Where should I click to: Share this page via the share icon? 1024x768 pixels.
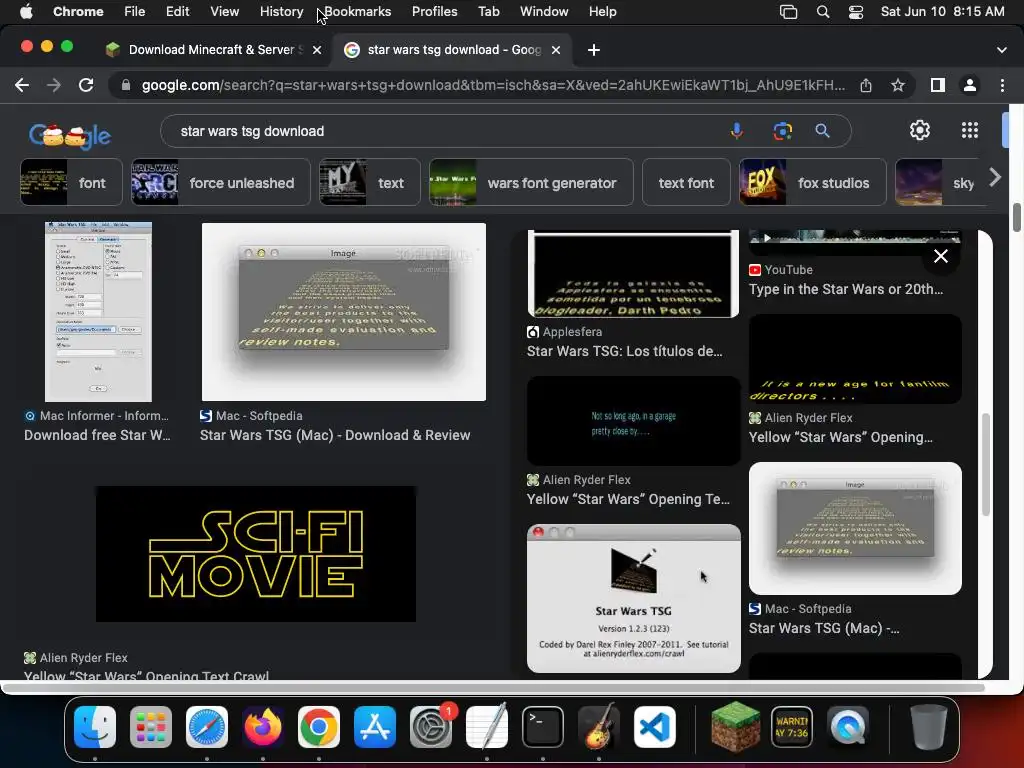[x=866, y=85]
